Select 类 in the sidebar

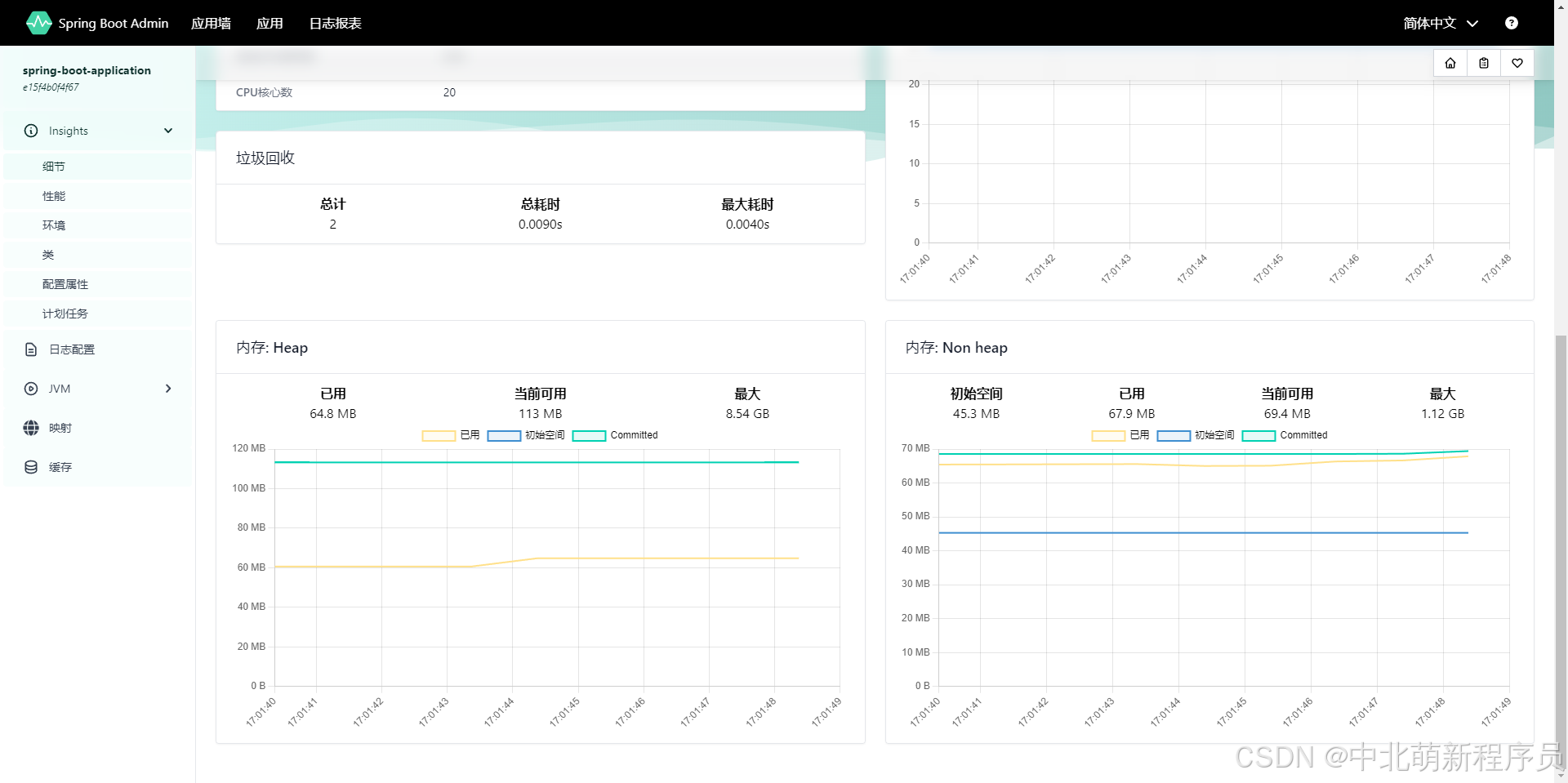(x=98, y=255)
